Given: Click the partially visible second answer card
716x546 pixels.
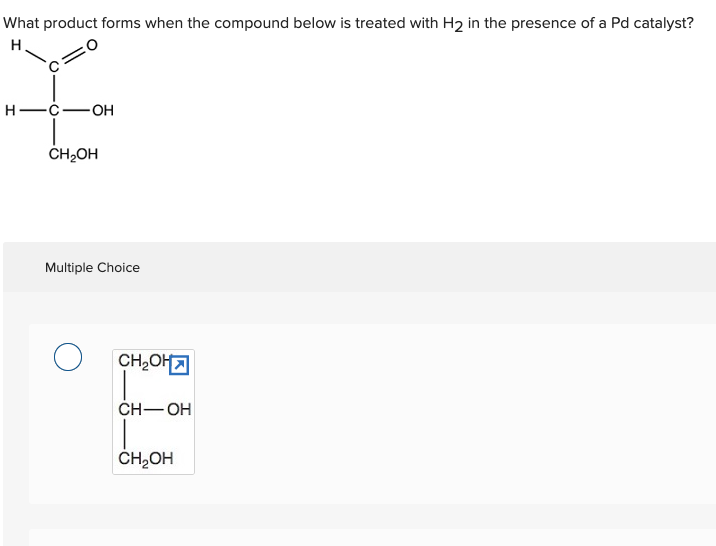Looking at the screenshot, I should tap(372, 538).
